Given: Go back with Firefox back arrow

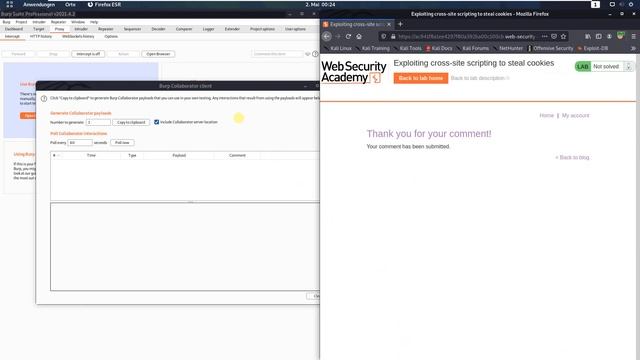Looking at the screenshot, I should tap(327, 36).
